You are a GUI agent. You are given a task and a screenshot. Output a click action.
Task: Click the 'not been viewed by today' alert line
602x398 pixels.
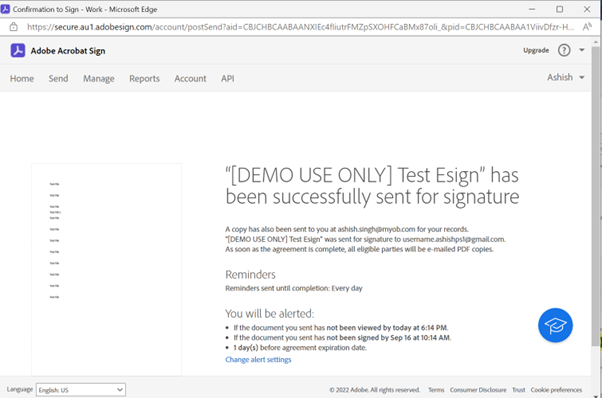point(341,328)
